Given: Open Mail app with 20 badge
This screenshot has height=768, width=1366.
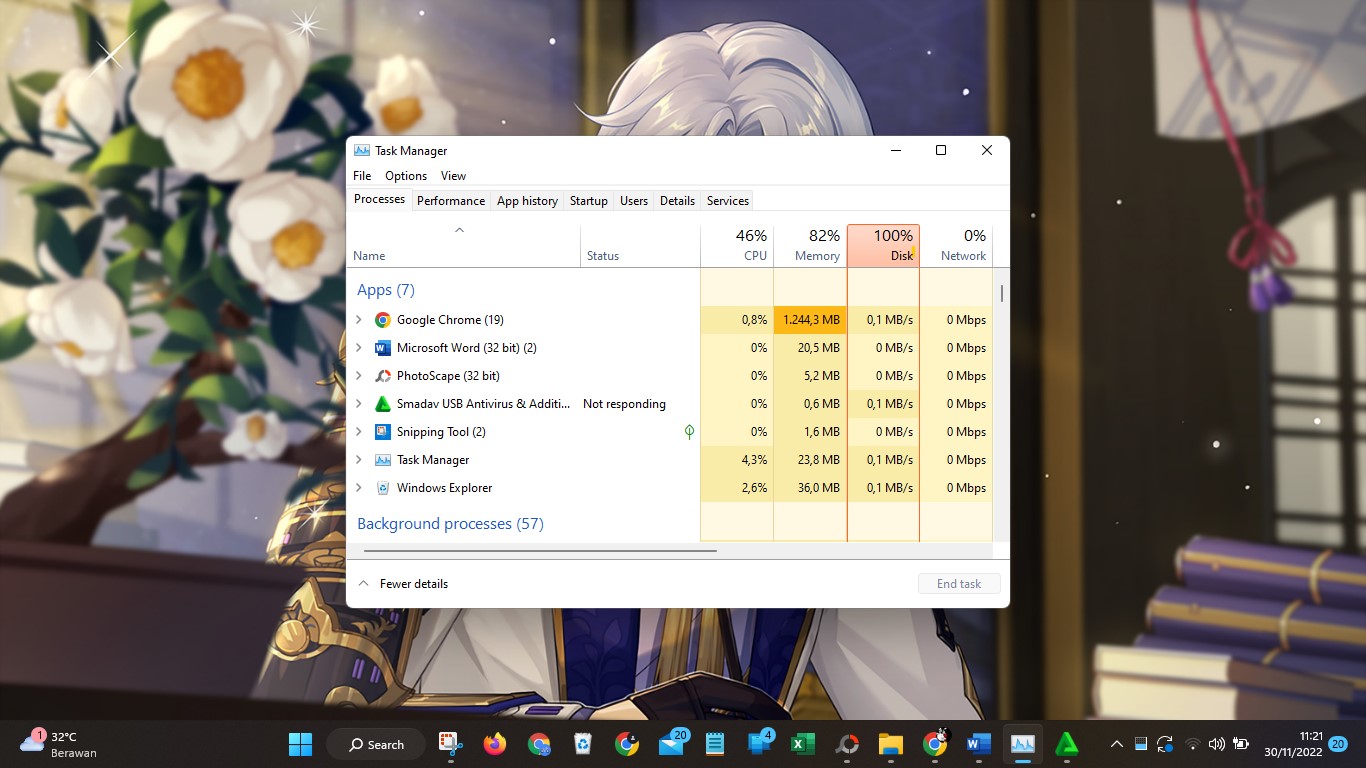Looking at the screenshot, I should tap(672, 743).
